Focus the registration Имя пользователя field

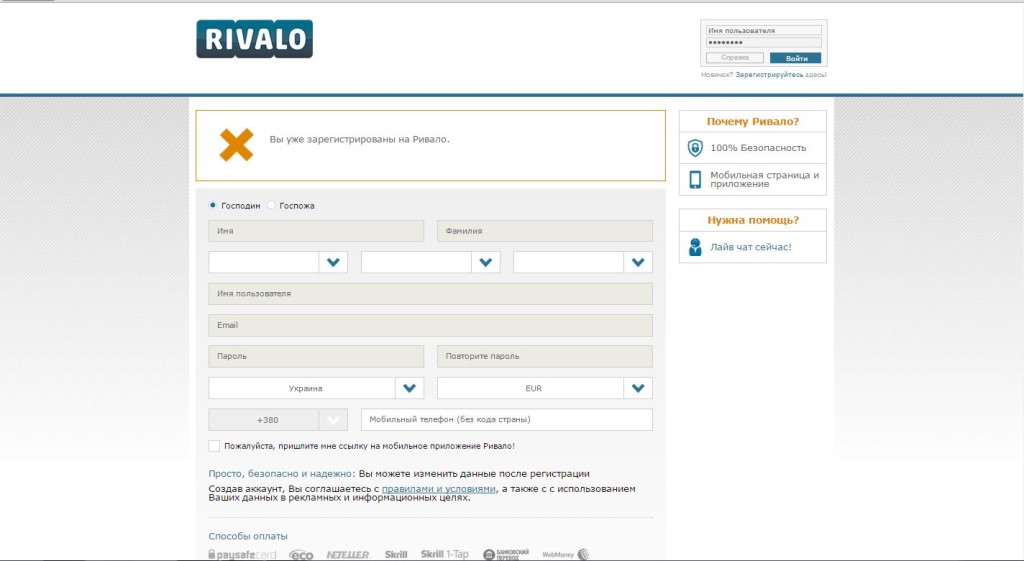(x=430, y=294)
